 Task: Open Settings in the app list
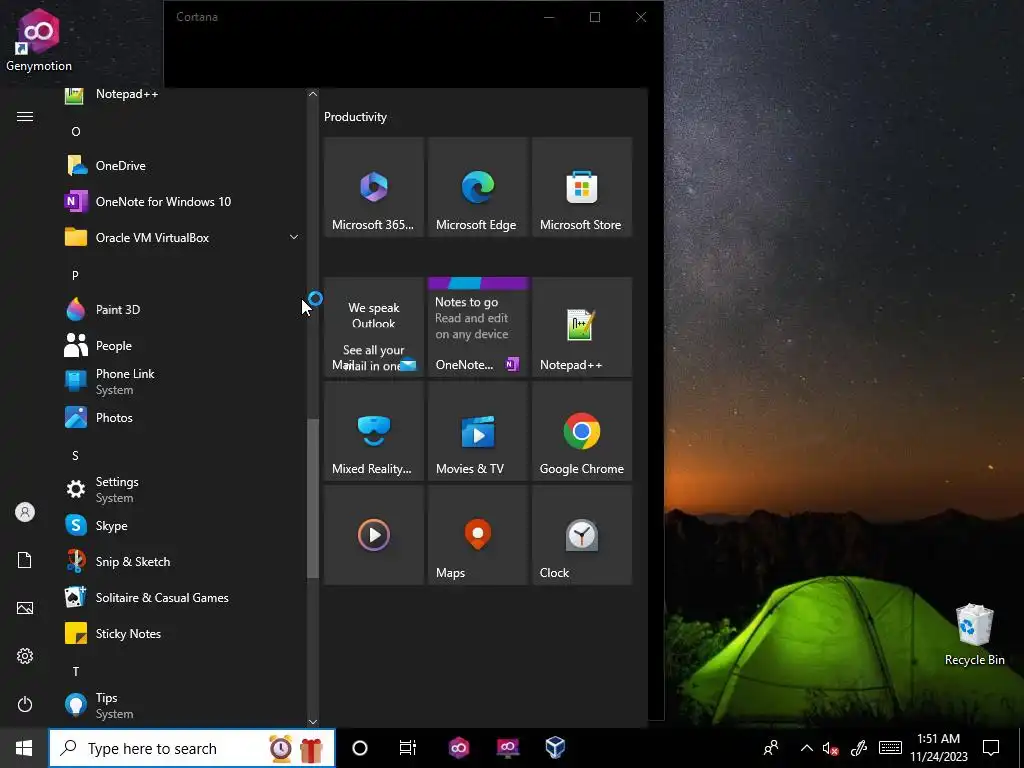[x=183, y=490]
